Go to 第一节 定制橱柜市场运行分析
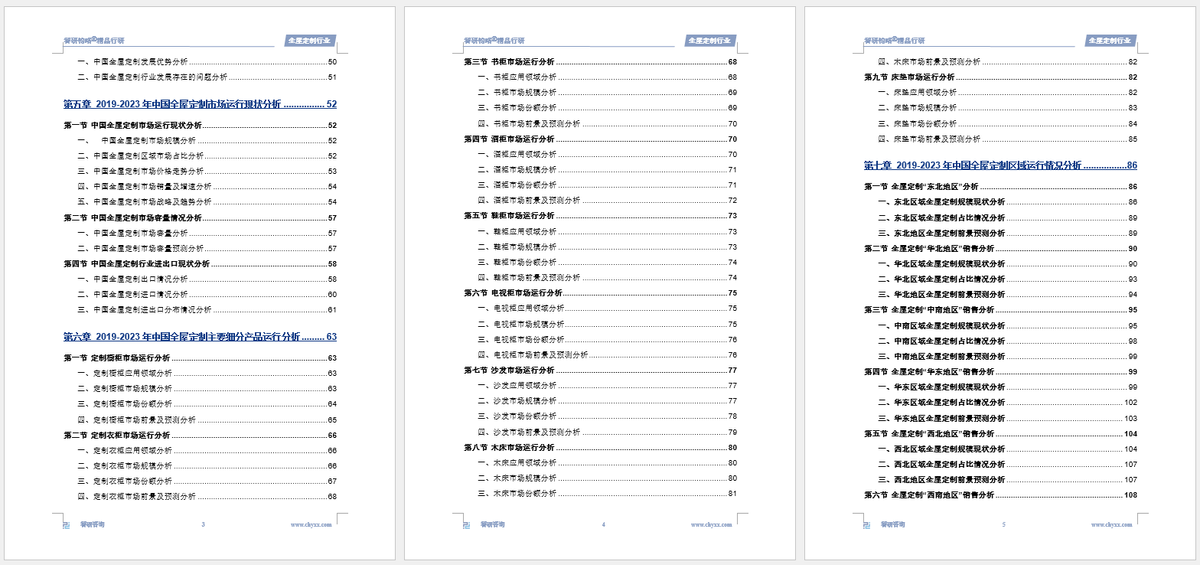Screen dimensions: 1200x565 coord(200,358)
